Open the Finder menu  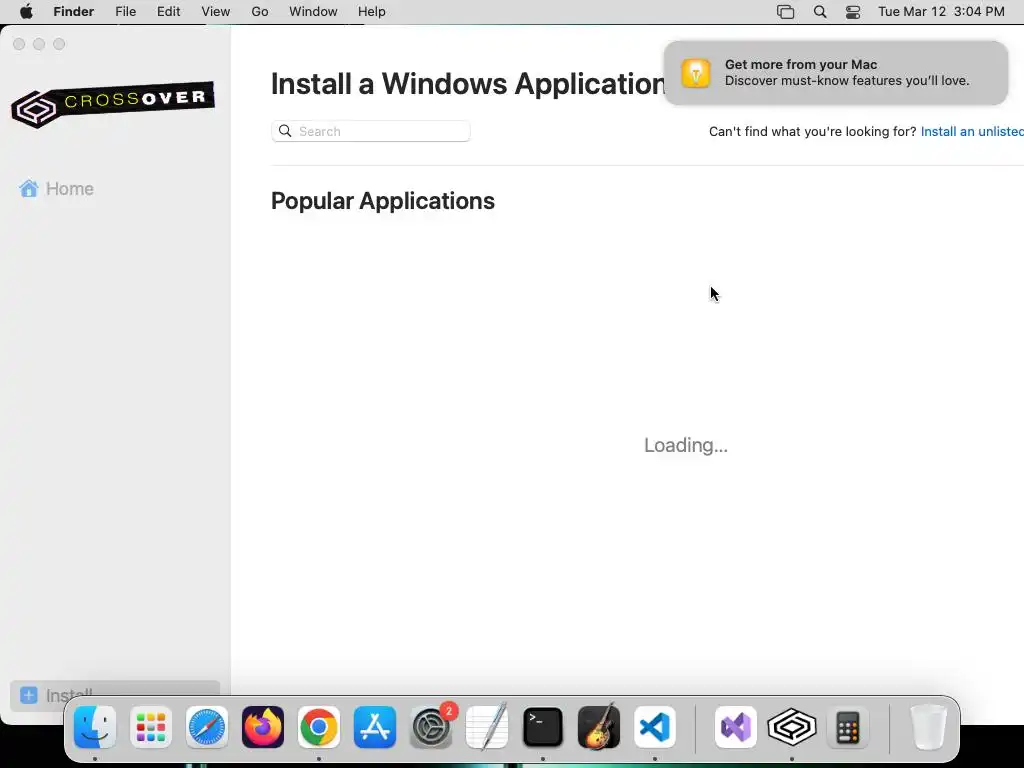pos(74,12)
